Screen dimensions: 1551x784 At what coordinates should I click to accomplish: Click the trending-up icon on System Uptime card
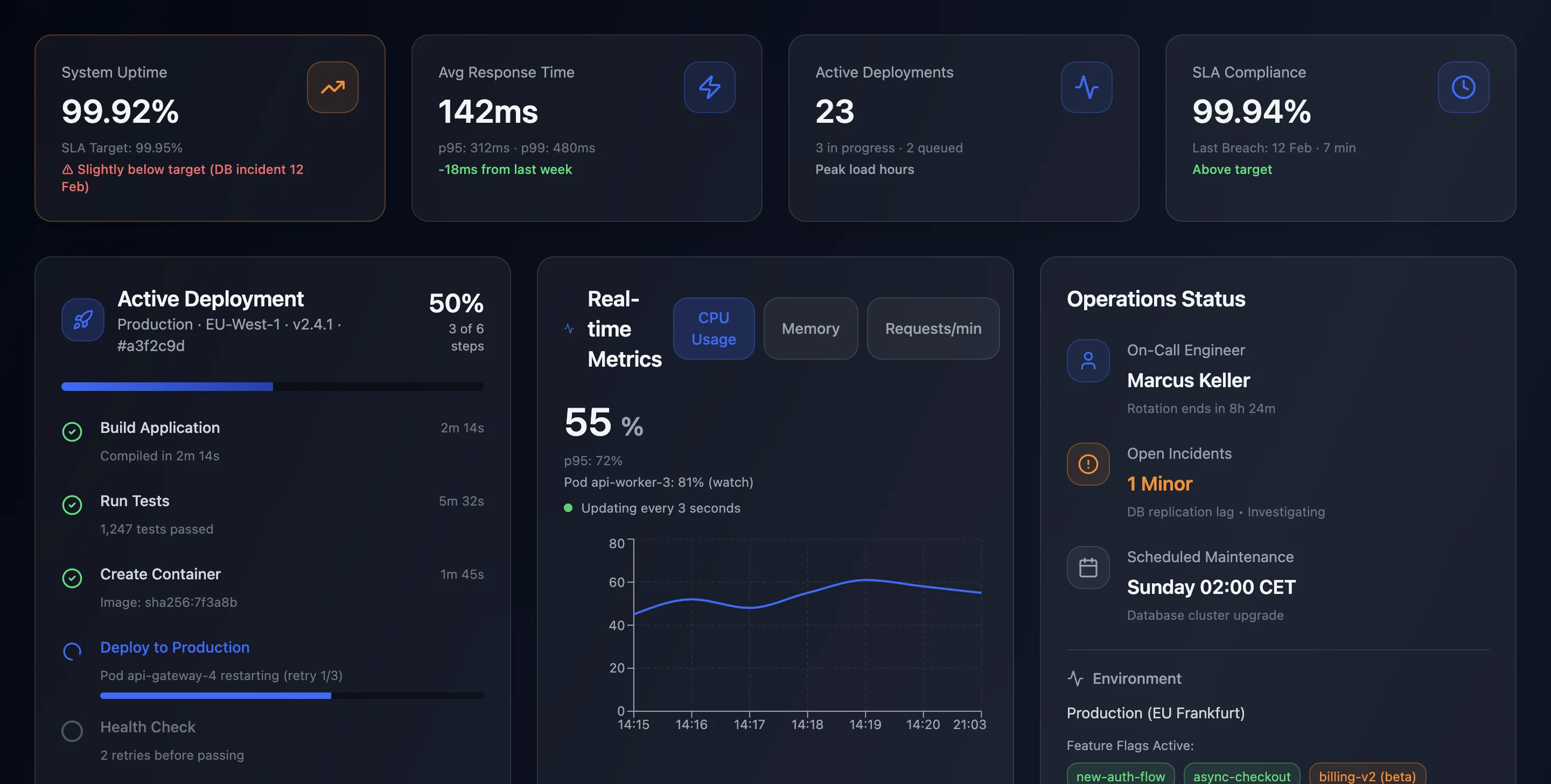332,87
